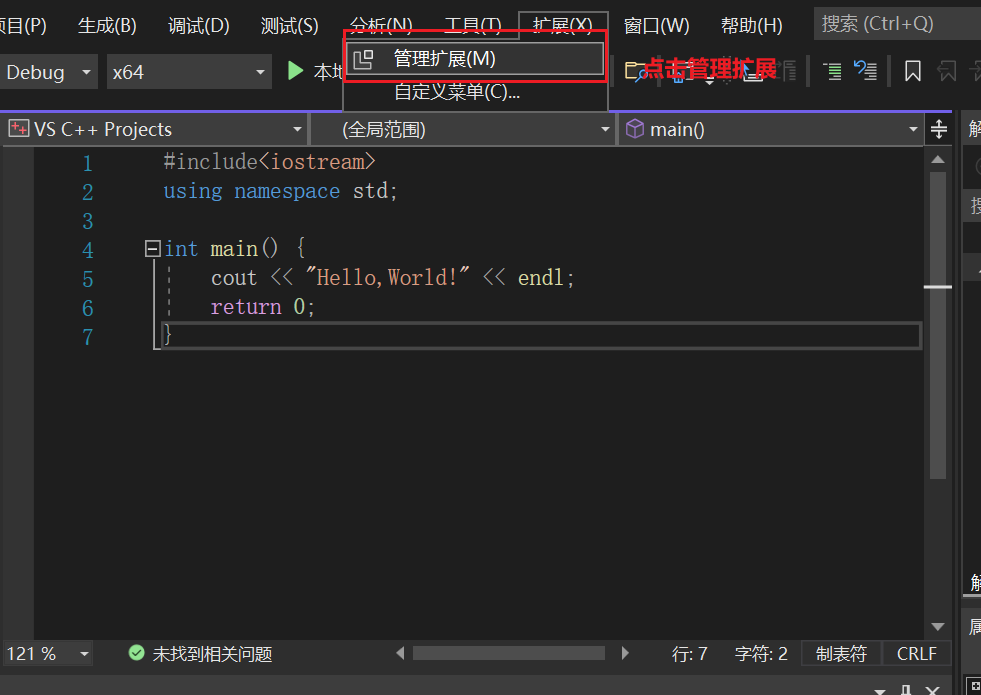Click the 搜索 (Ctrl+Q) search box
Image resolution: width=981 pixels, height=695 pixels.
pos(897,24)
